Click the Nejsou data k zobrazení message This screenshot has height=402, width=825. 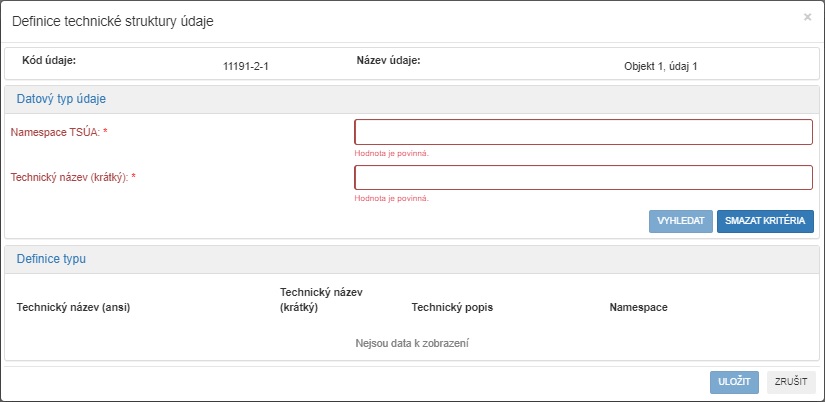pyautogui.click(x=412, y=343)
